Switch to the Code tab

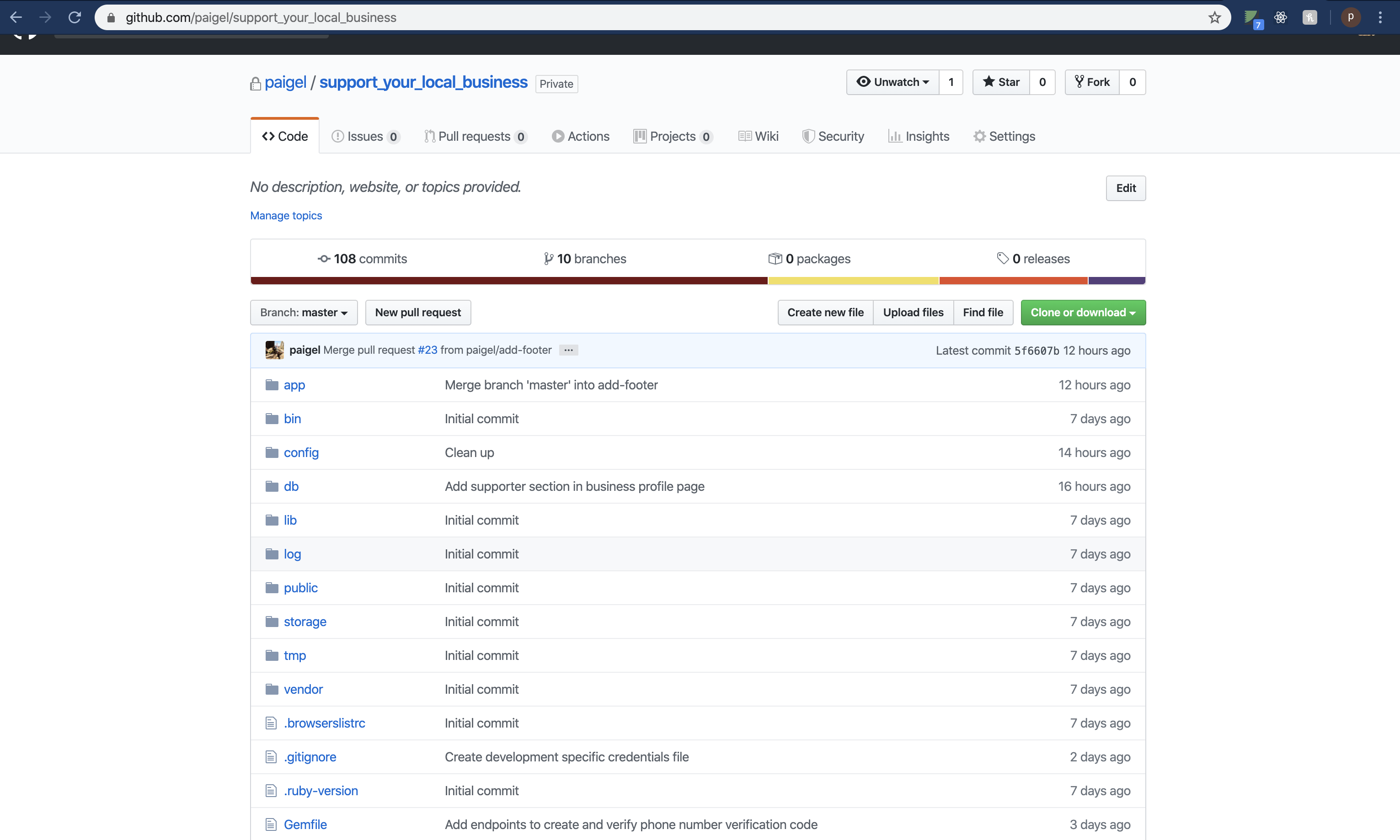[x=285, y=136]
